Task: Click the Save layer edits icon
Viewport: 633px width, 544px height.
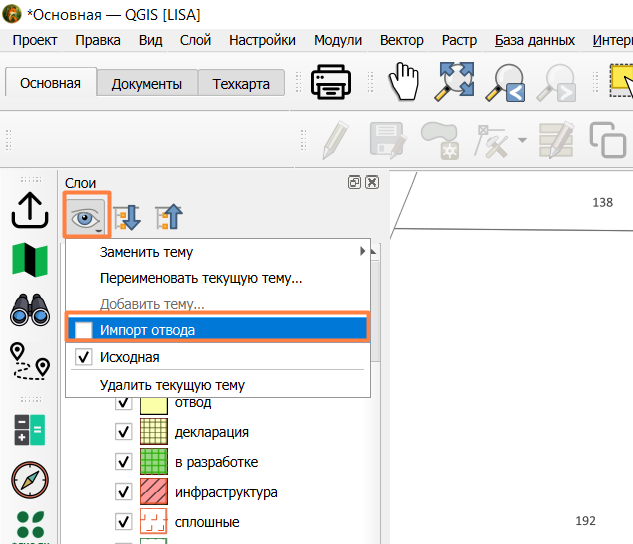Action: click(388, 140)
